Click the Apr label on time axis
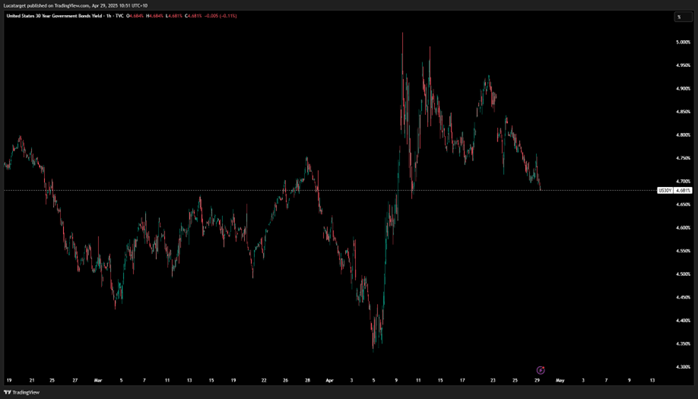 point(329,380)
